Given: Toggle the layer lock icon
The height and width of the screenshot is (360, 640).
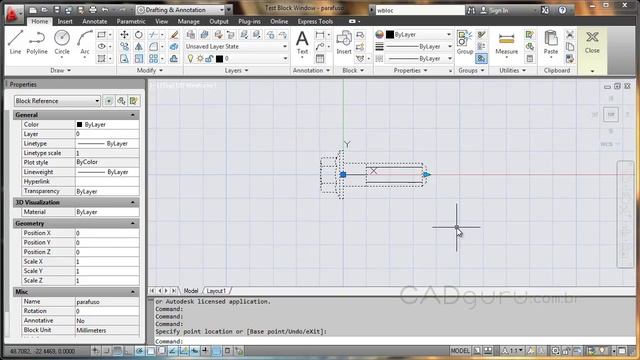Looking at the screenshot, I should coord(209,59).
